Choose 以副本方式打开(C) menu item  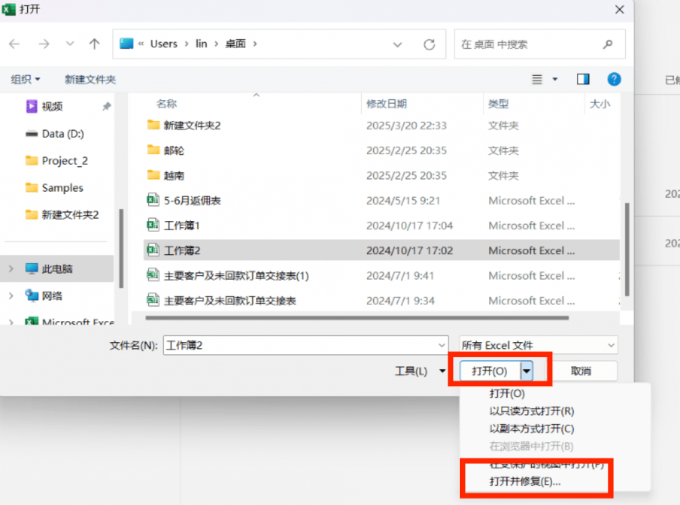tap(532, 429)
